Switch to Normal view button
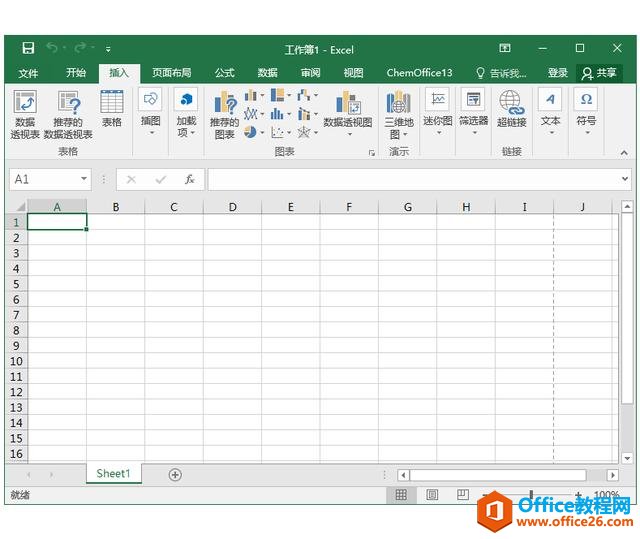The height and width of the screenshot is (539, 640). click(401, 495)
